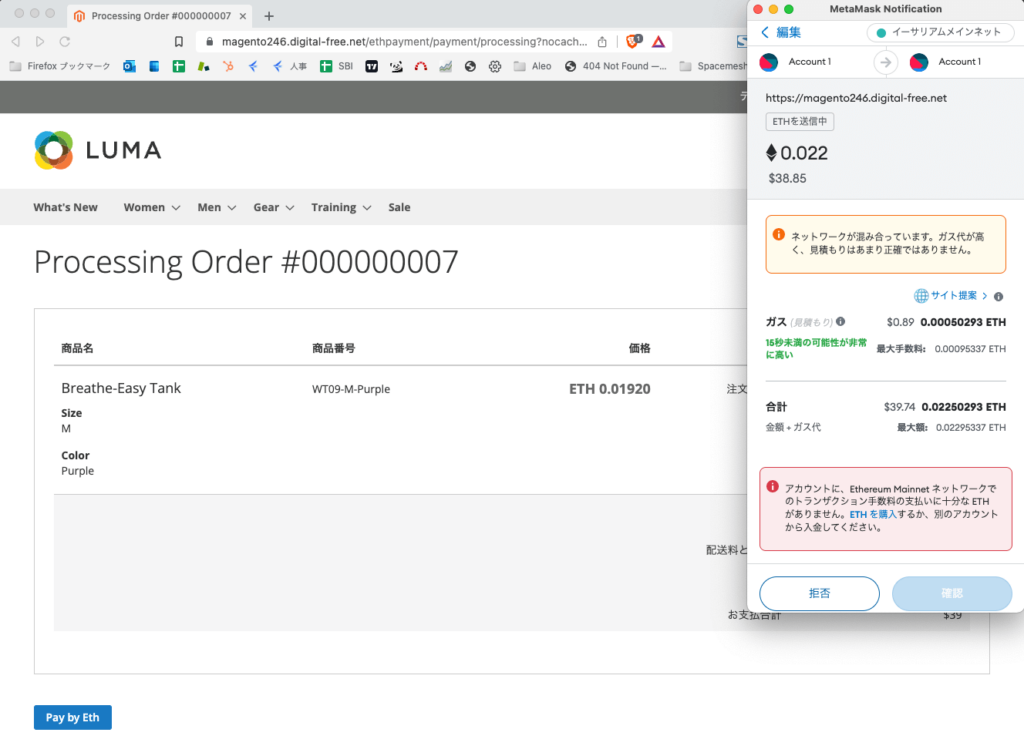Click the Pay by Eth button
1024x756 pixels.
click(x=72, y=717)
